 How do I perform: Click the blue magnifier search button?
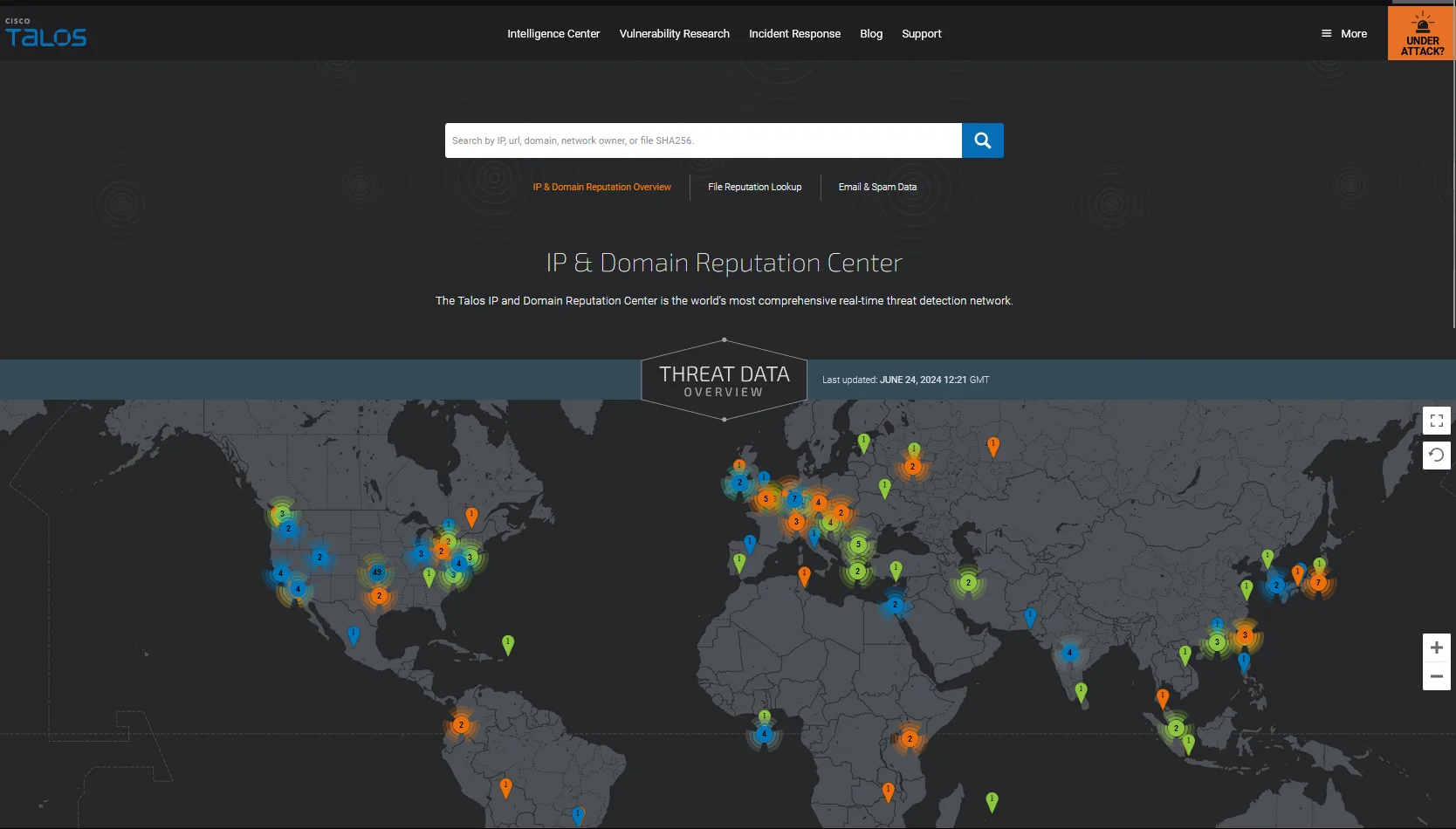(x=983, y=140)
